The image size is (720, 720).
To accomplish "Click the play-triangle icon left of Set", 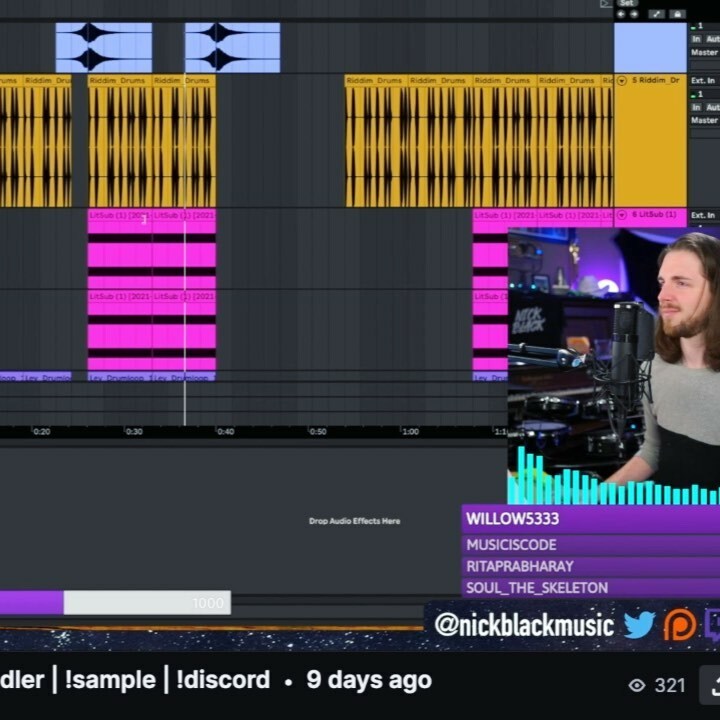I will 606,4.
